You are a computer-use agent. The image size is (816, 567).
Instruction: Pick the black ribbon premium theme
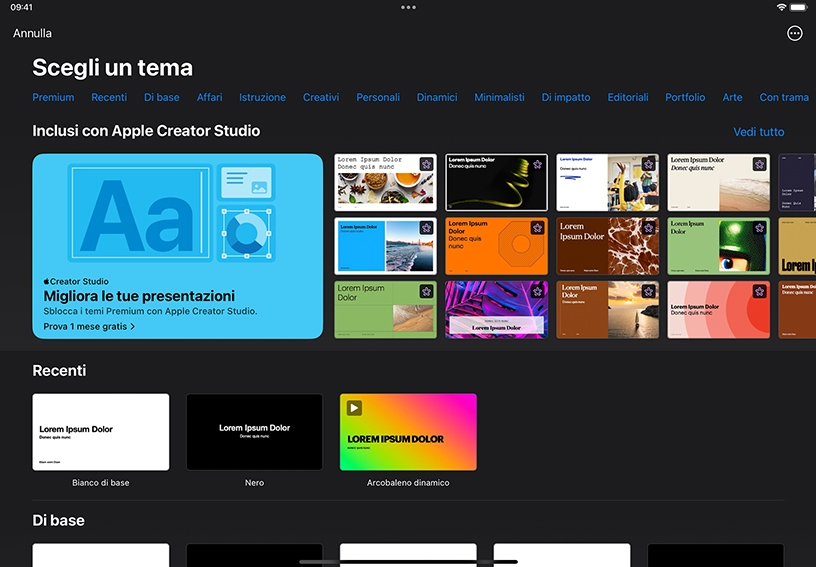tap(496, 182)
